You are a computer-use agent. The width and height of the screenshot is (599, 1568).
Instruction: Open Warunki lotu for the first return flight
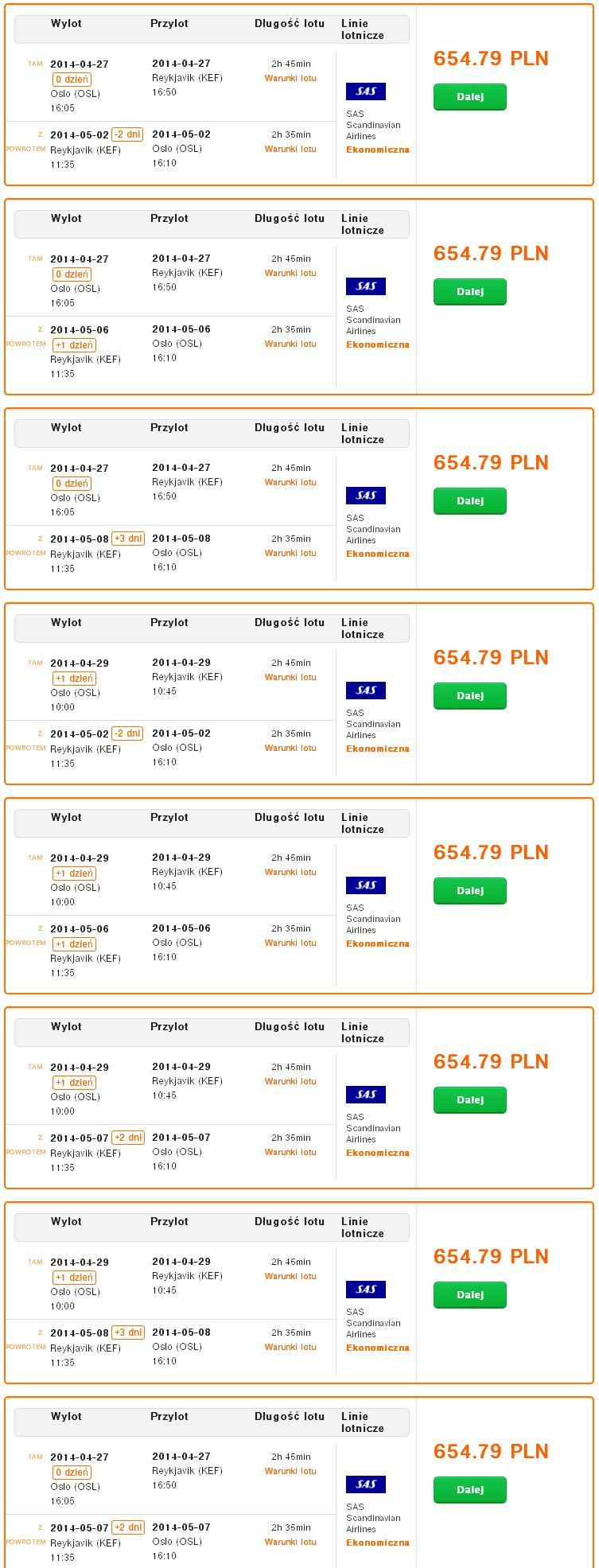(290, 149)
